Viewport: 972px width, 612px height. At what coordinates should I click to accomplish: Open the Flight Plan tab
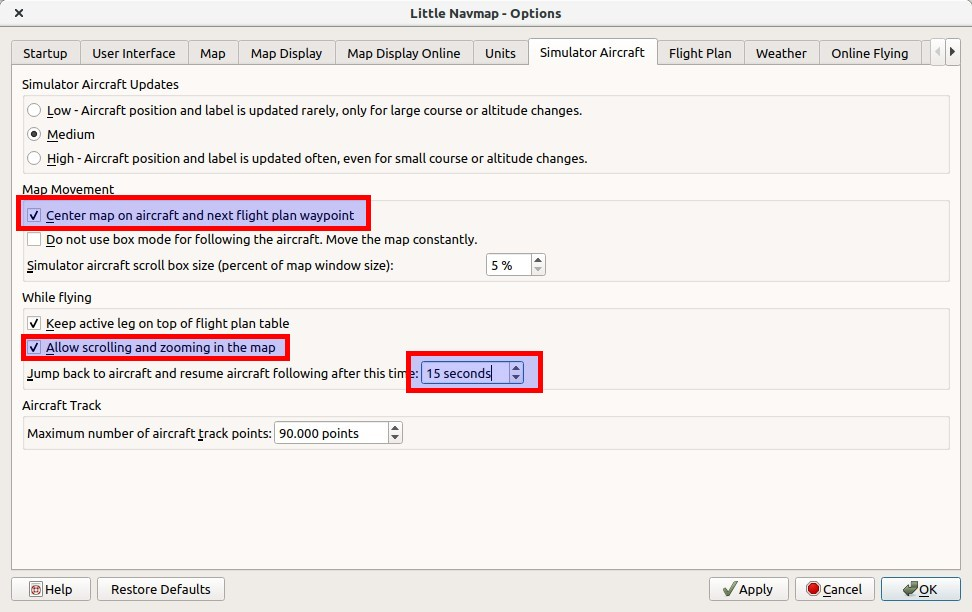[700, 53]
